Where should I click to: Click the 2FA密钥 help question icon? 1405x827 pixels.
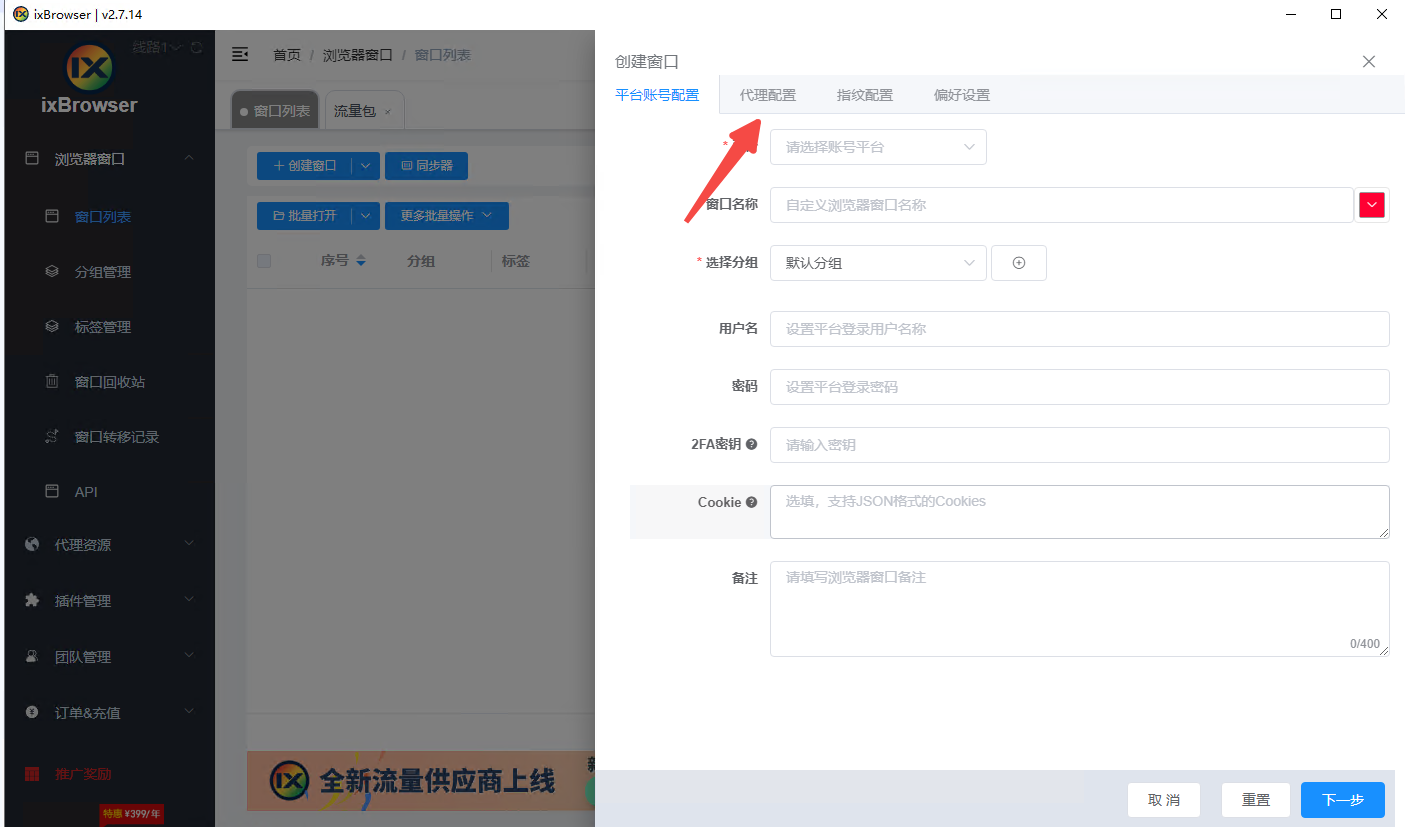(751, 444)
